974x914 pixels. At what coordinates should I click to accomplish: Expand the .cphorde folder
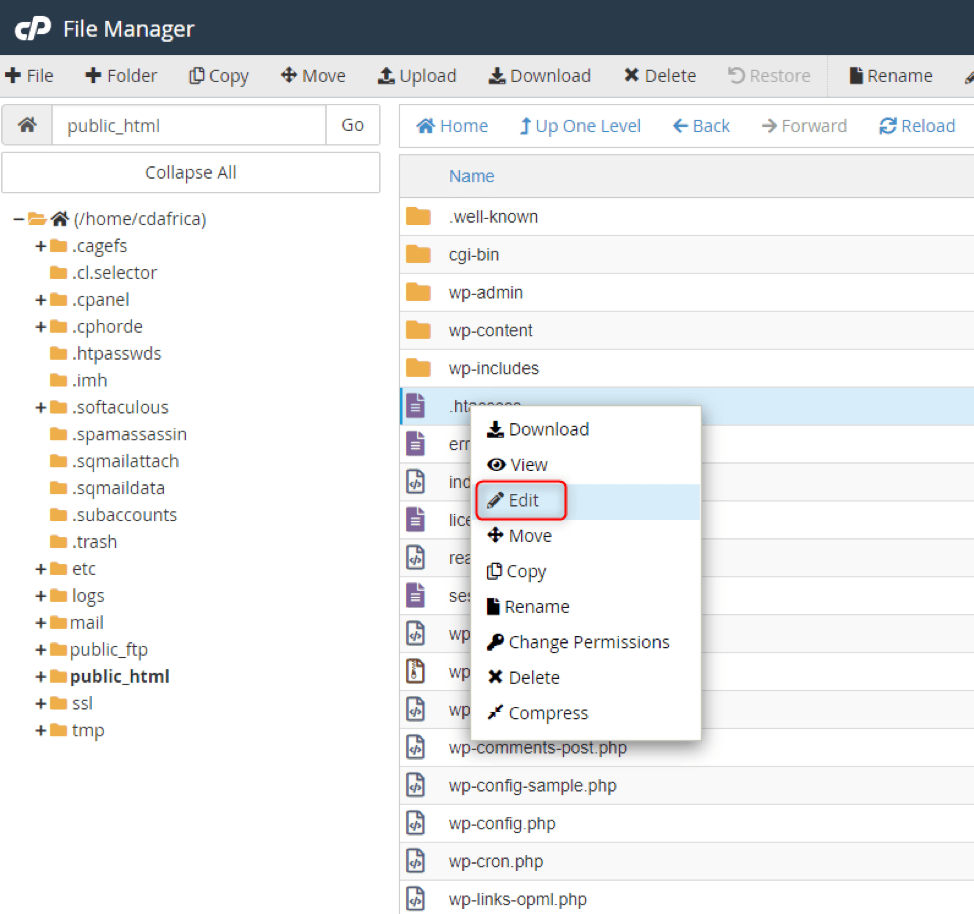pos(41,327)
